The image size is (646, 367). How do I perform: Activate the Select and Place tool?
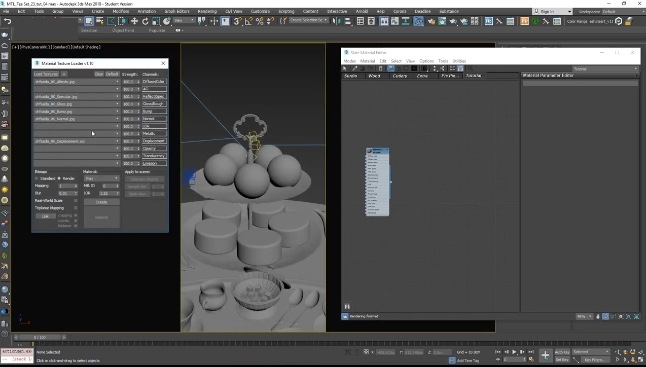pyautogui.click(x=167, y=21)
